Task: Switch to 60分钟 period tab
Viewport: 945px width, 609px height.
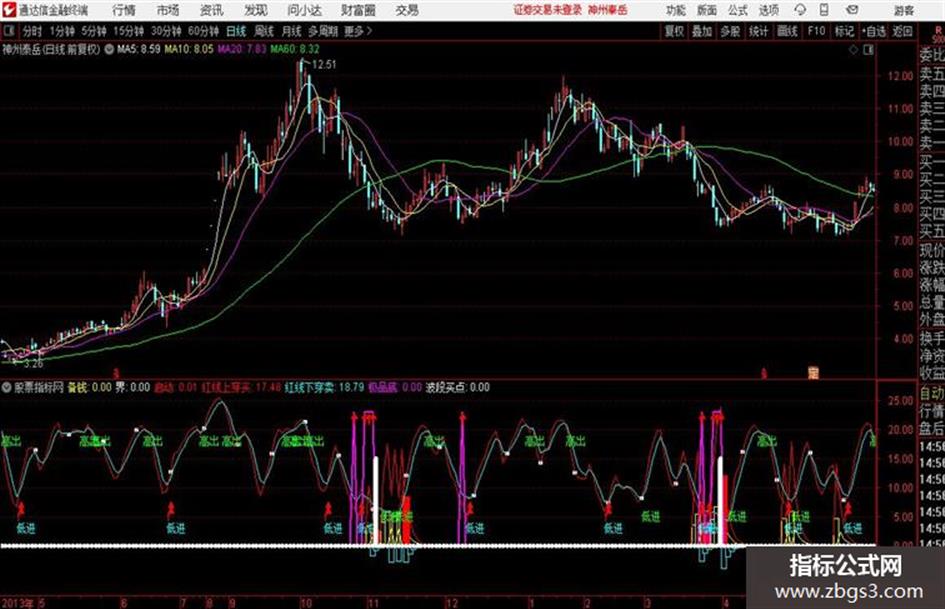Action: [203, 31]
